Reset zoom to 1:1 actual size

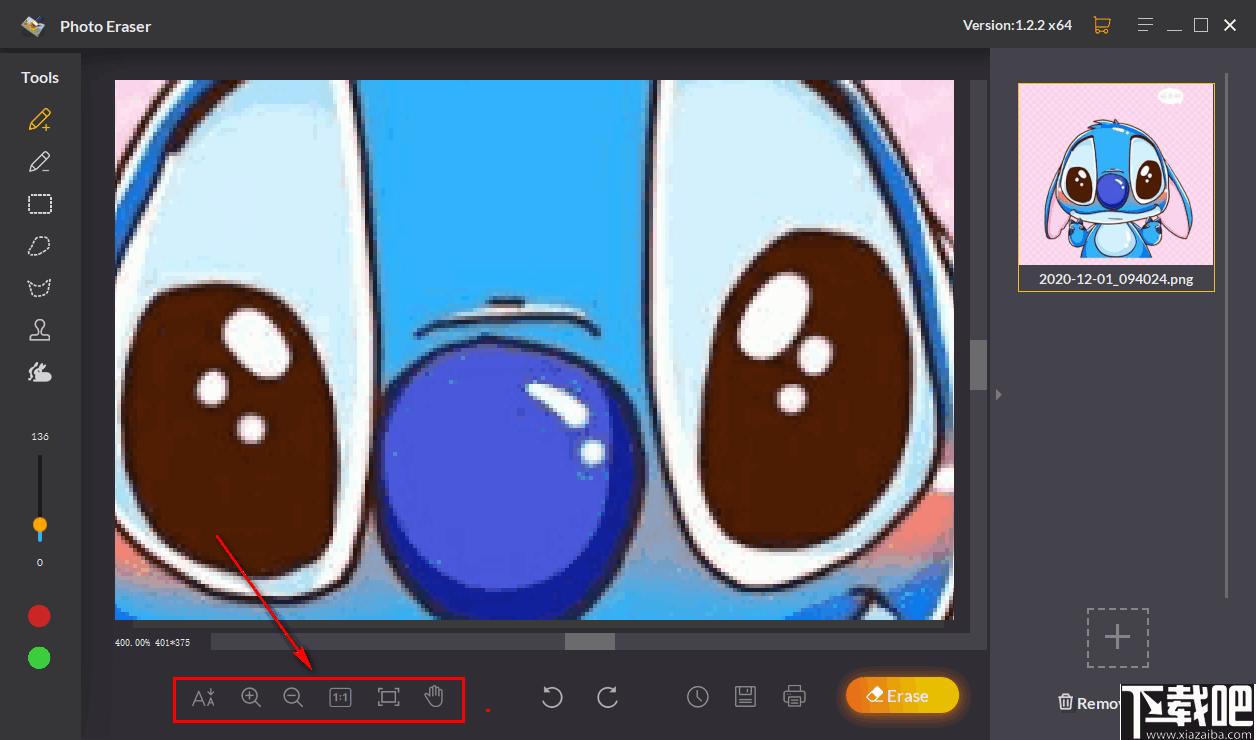[340, 697]
